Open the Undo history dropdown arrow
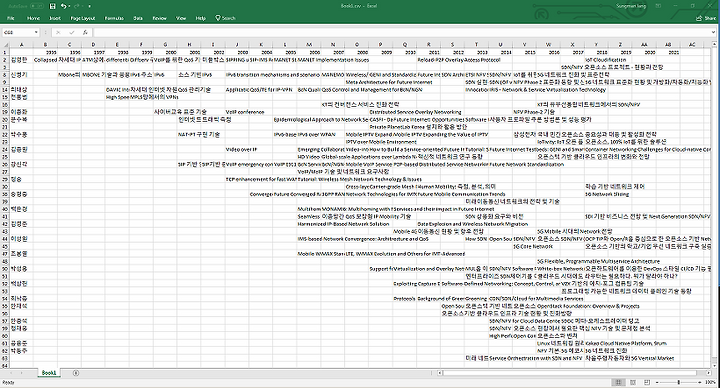Image resolution: width=720 pixels, height=388 pixels. (69, 6)
